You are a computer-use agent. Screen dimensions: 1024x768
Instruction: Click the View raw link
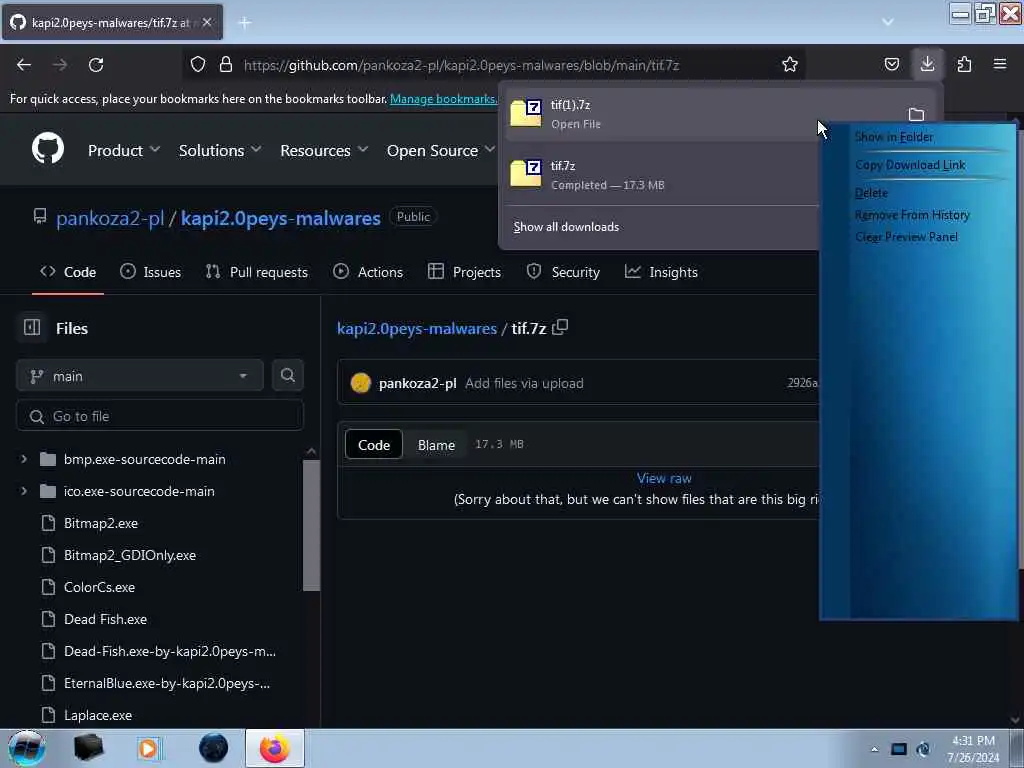664,478
